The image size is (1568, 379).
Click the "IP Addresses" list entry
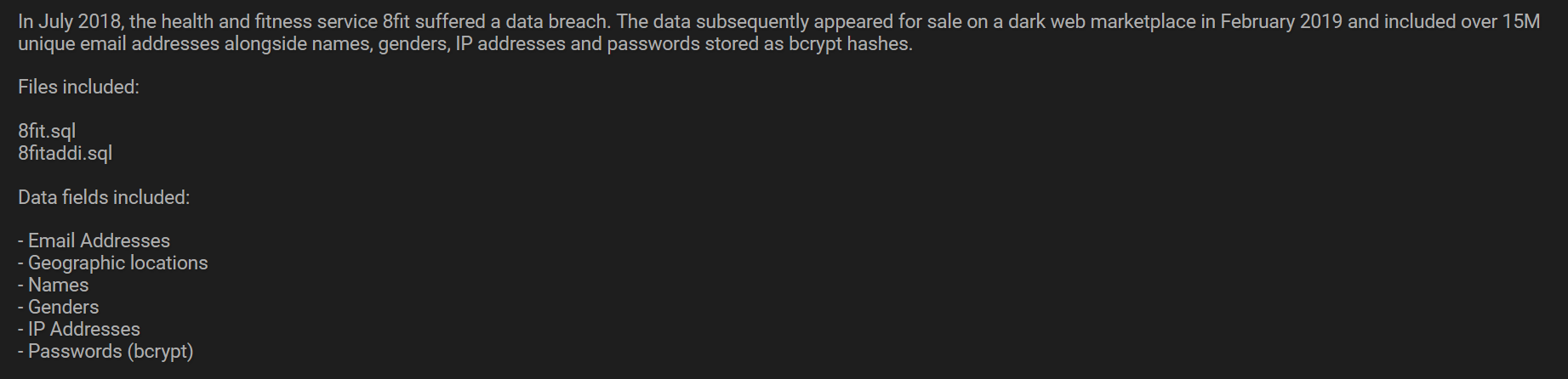(x=83, y=329)
